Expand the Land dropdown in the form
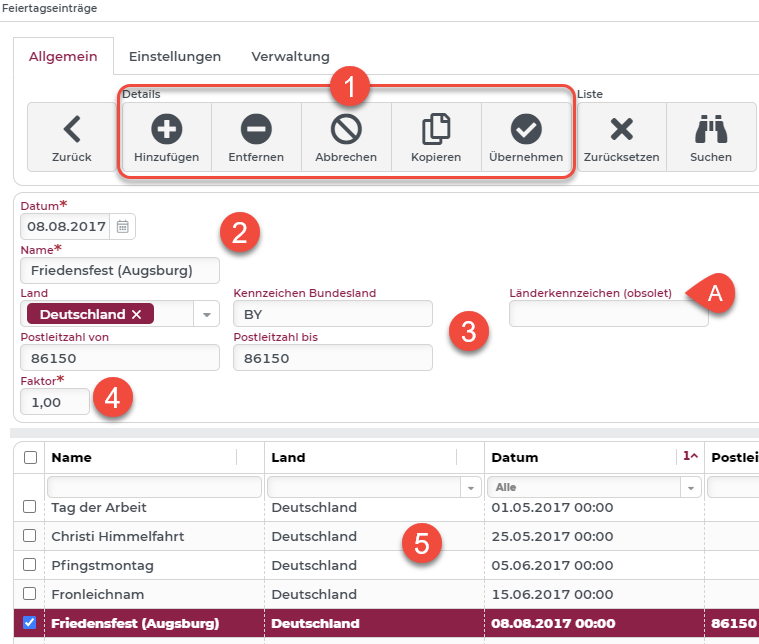 click(207, 314)
